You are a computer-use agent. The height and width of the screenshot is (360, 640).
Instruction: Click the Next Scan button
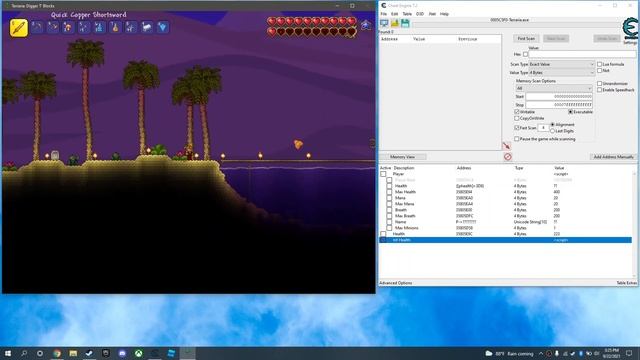pyautogui.click(x=556, y=39)
